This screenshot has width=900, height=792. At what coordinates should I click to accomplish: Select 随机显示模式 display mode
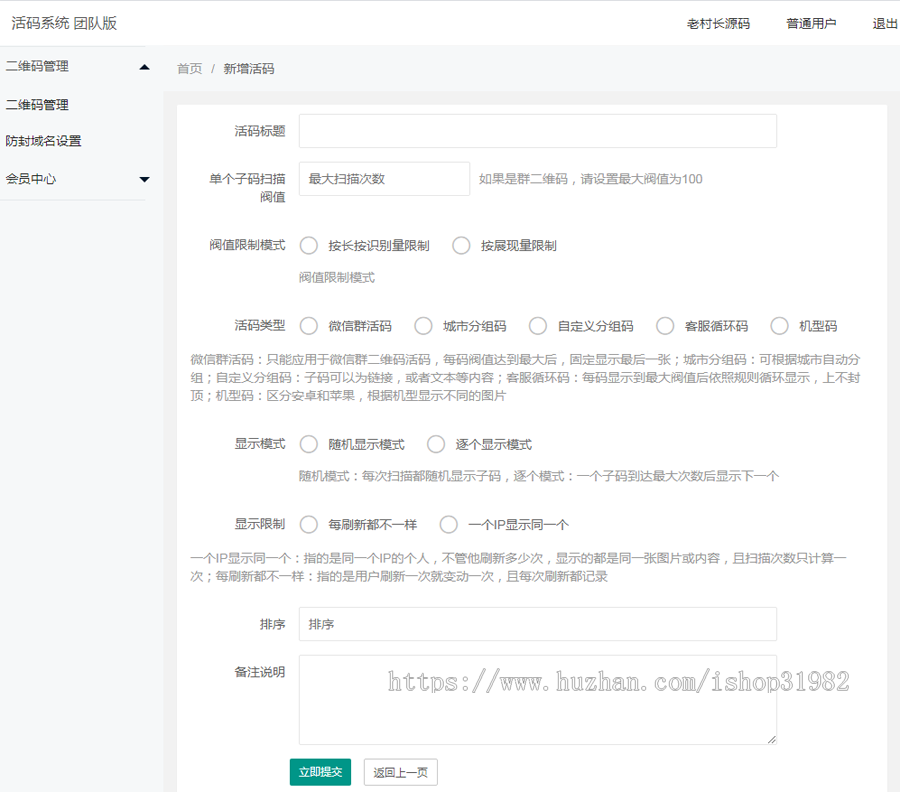click(309, 444)
